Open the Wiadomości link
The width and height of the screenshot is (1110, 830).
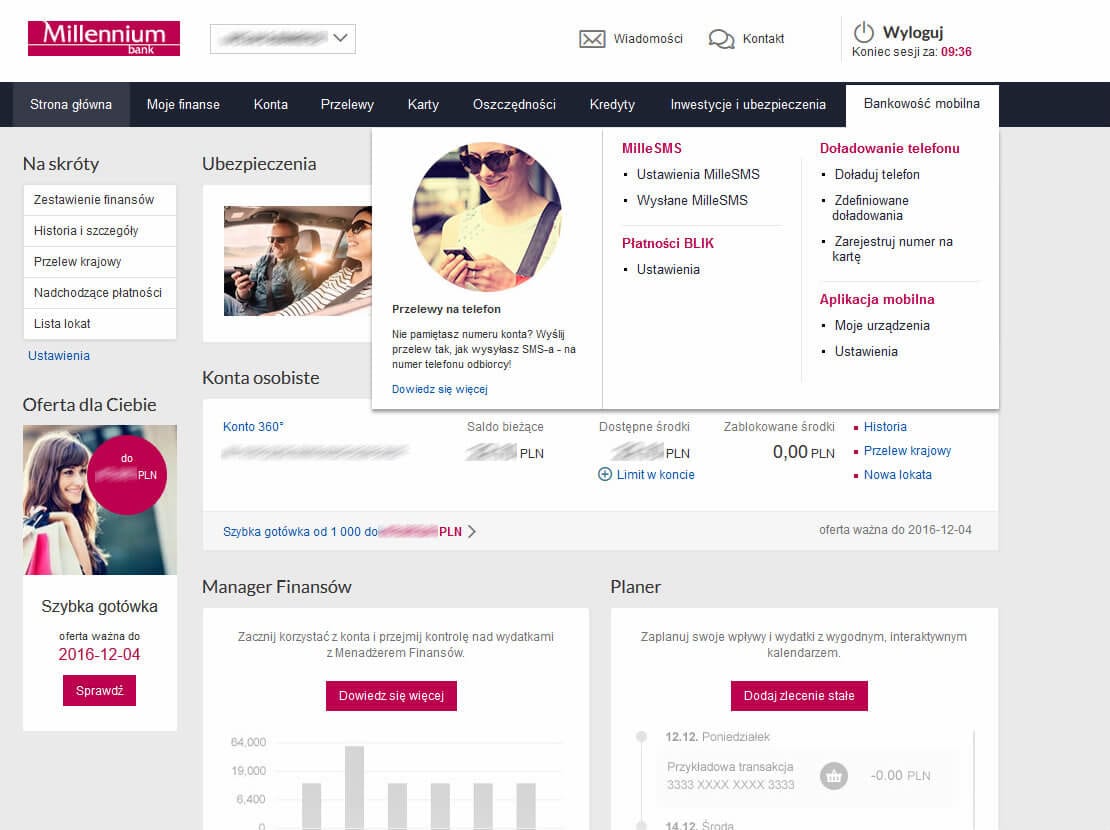[x=648, y=39]
